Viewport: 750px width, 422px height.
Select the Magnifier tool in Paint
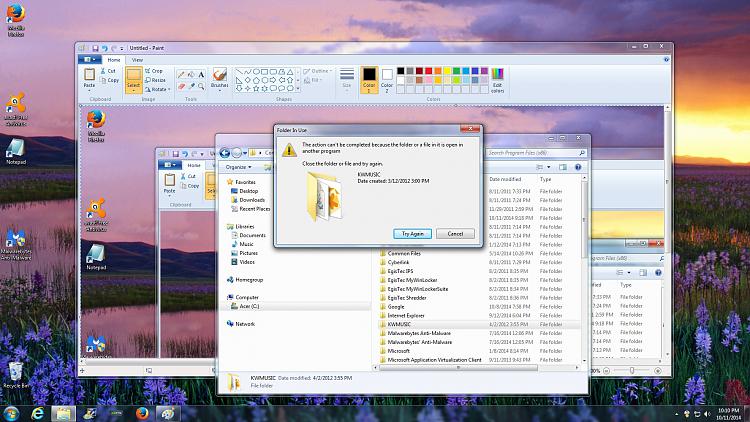click(x=201, y=86)
